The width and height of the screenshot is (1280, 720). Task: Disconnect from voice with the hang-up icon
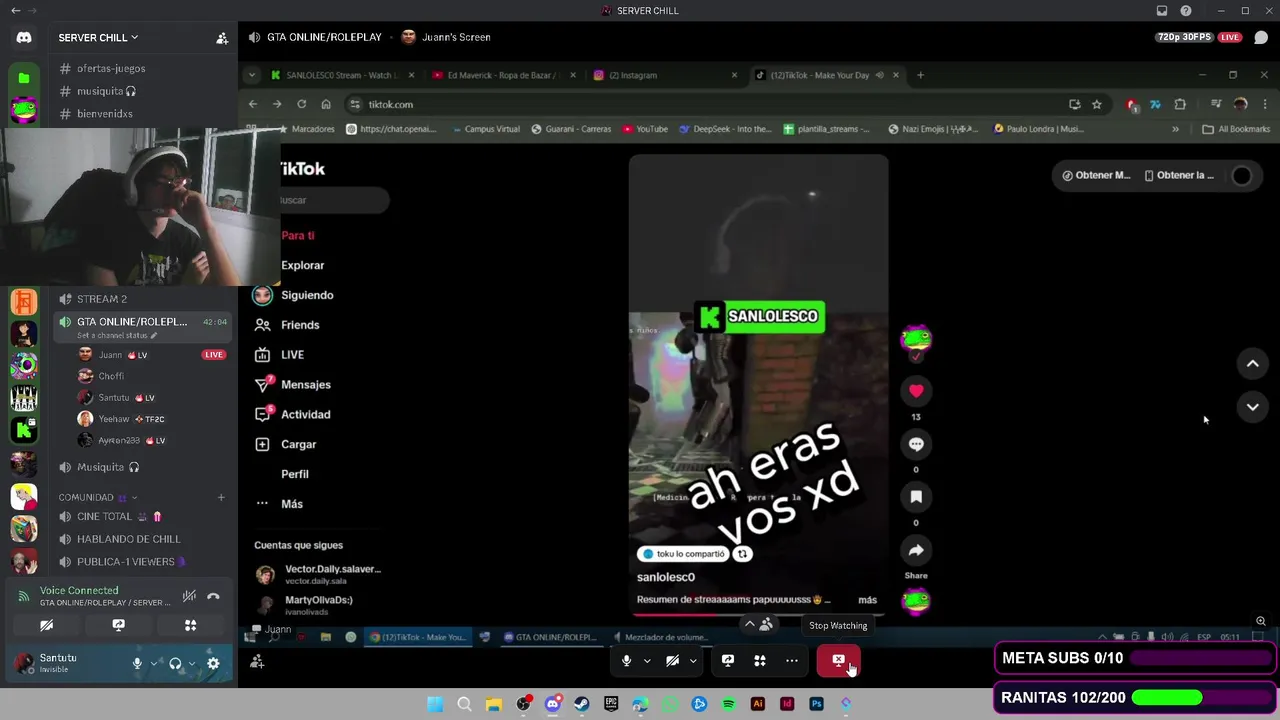[x=213, y=596]
